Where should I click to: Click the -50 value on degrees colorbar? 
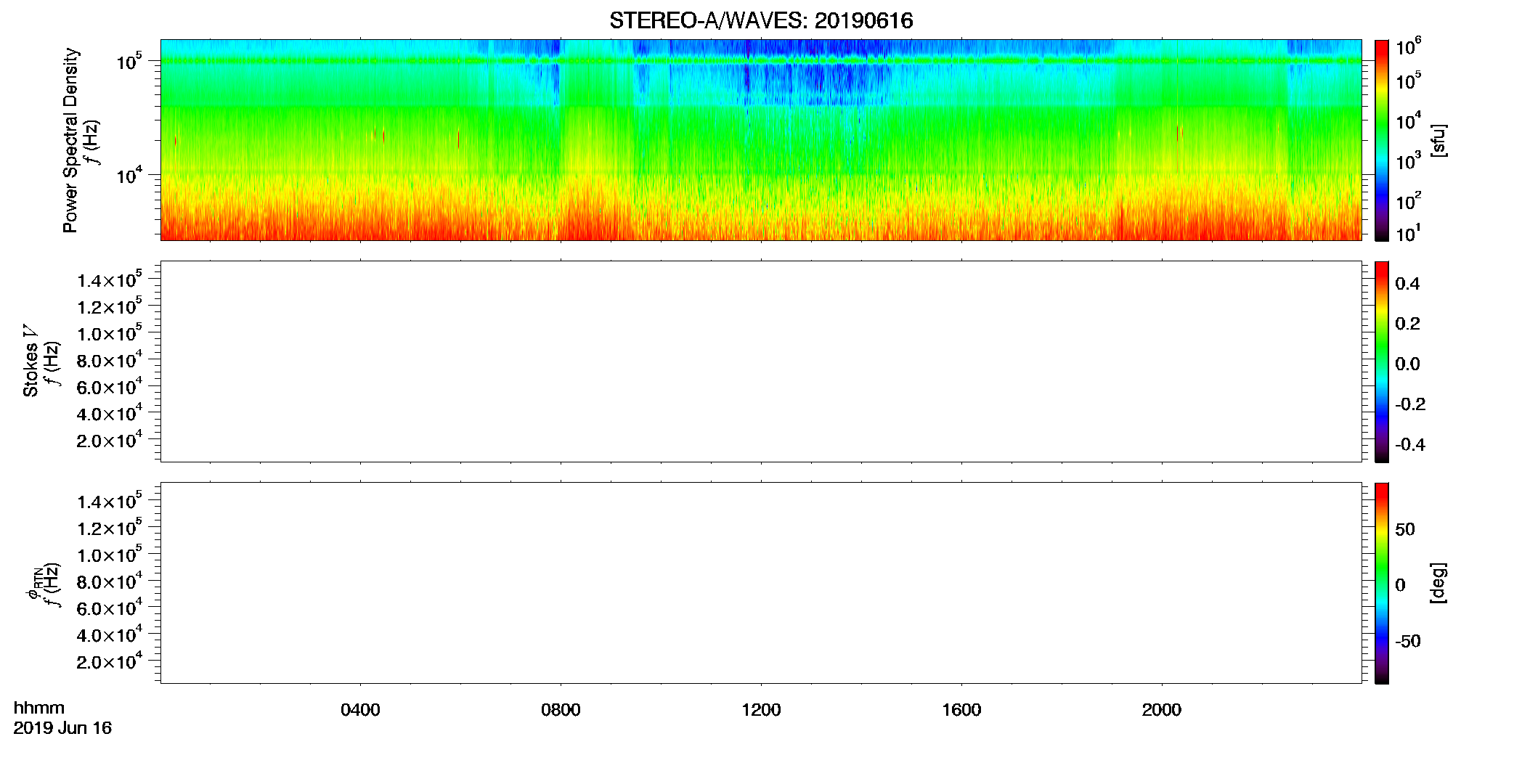[1408, 642]
